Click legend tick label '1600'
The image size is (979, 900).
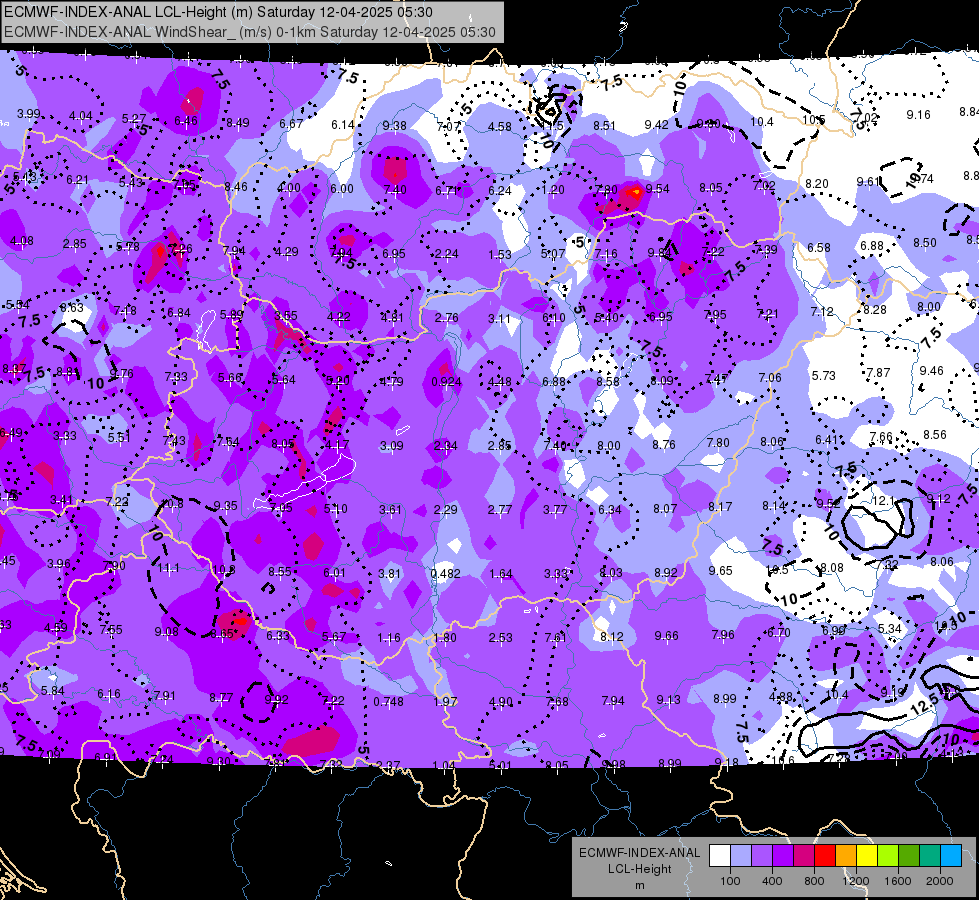(x=898, y=881)
